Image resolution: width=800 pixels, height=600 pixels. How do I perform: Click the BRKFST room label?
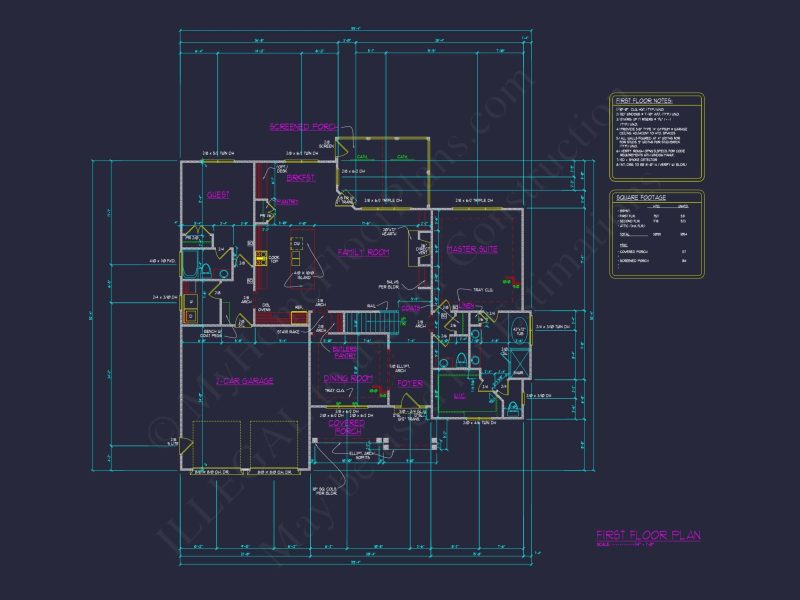[301, 178]
